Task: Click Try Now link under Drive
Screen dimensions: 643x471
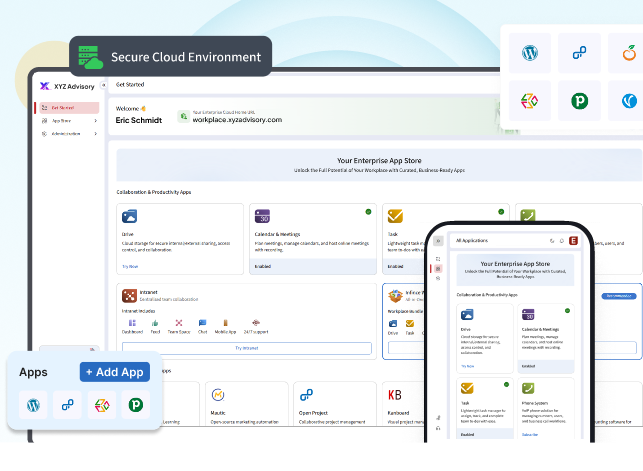Action: pos(130,266)
